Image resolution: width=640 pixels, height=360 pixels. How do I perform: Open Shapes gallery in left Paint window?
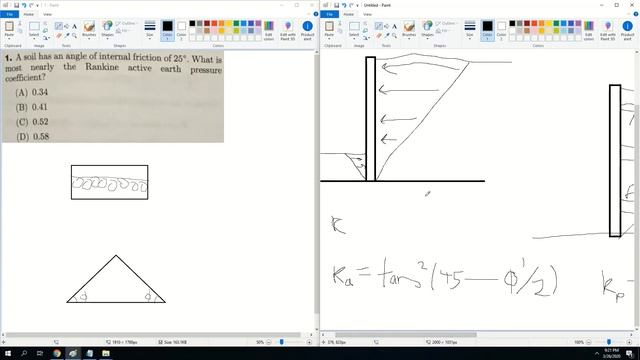pyautogui.click(x=107, y=30)
